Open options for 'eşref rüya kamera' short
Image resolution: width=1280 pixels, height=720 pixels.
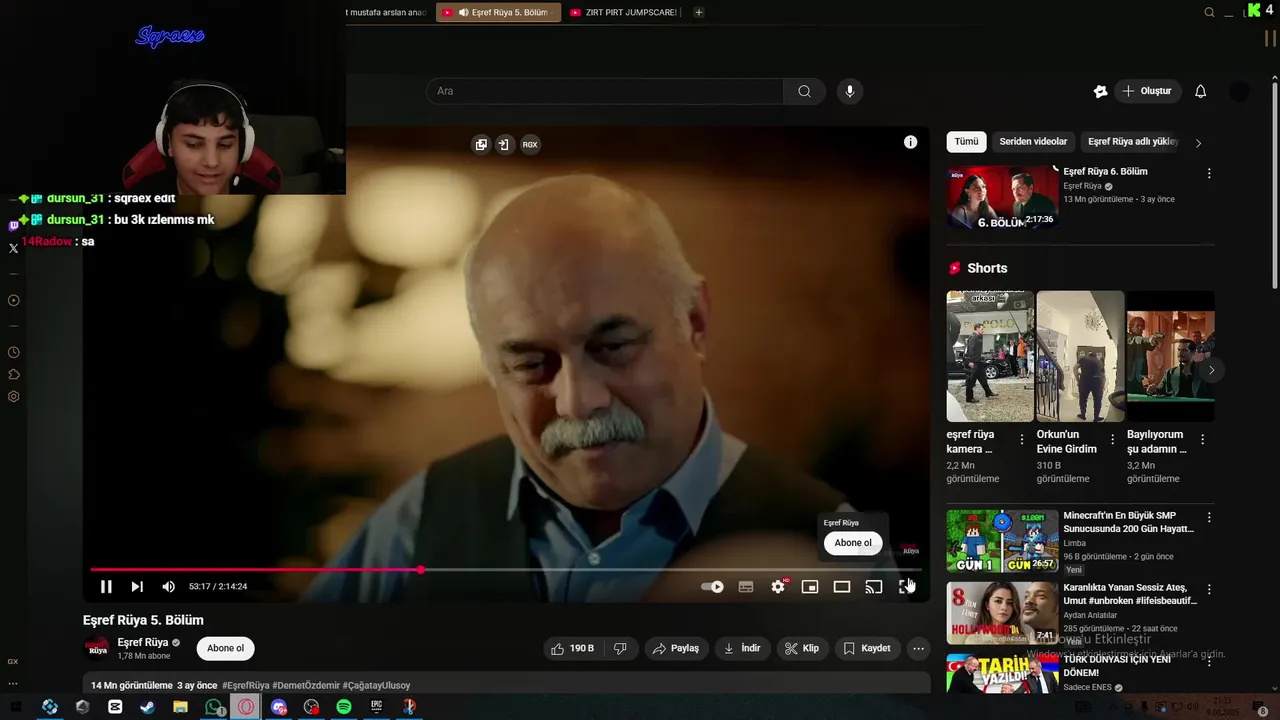pyautogui.click(x=1021, y=440)
